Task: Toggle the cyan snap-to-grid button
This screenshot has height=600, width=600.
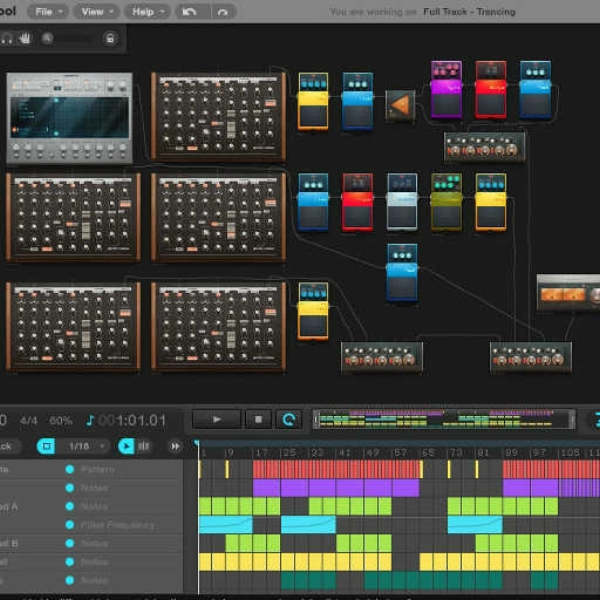Action: click(x=46, y=446)
